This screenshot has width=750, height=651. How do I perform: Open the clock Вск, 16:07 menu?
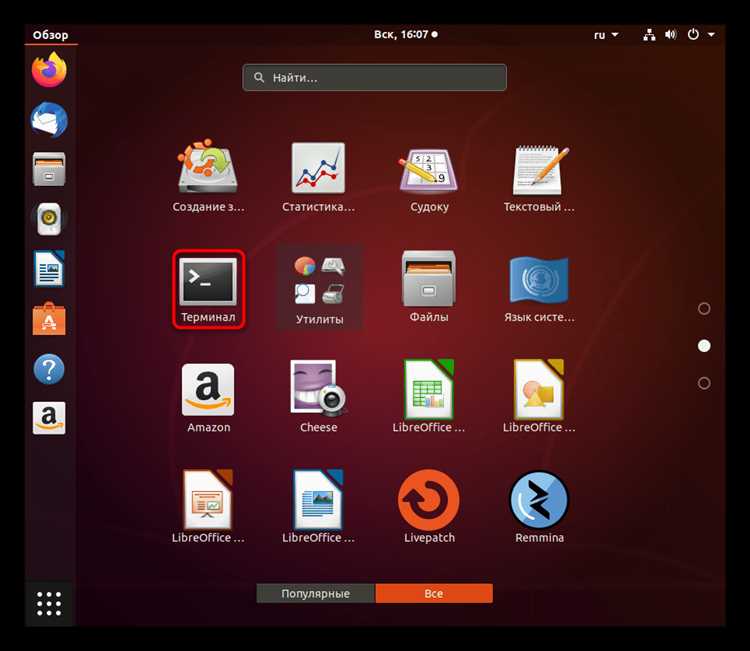point(406,34)
